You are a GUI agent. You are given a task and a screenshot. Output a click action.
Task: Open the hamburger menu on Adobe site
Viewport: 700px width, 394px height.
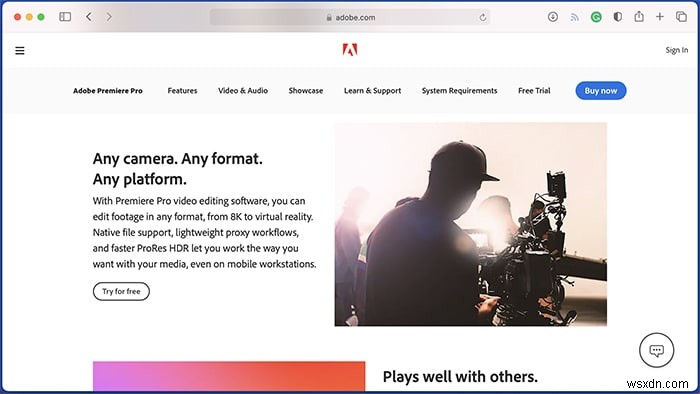pos(20,50)
